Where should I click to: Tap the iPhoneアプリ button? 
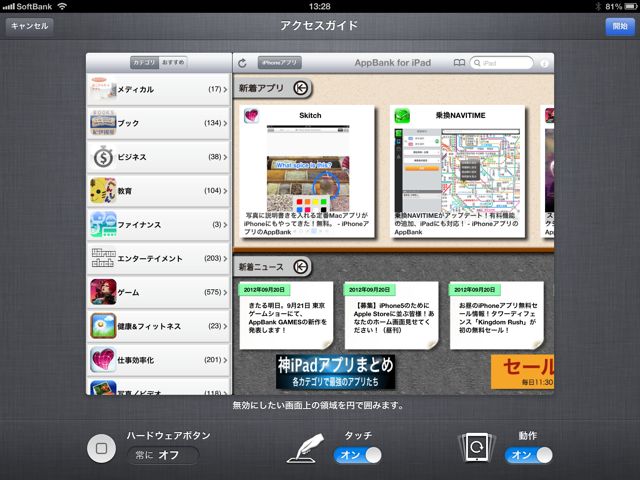point(280,63)
